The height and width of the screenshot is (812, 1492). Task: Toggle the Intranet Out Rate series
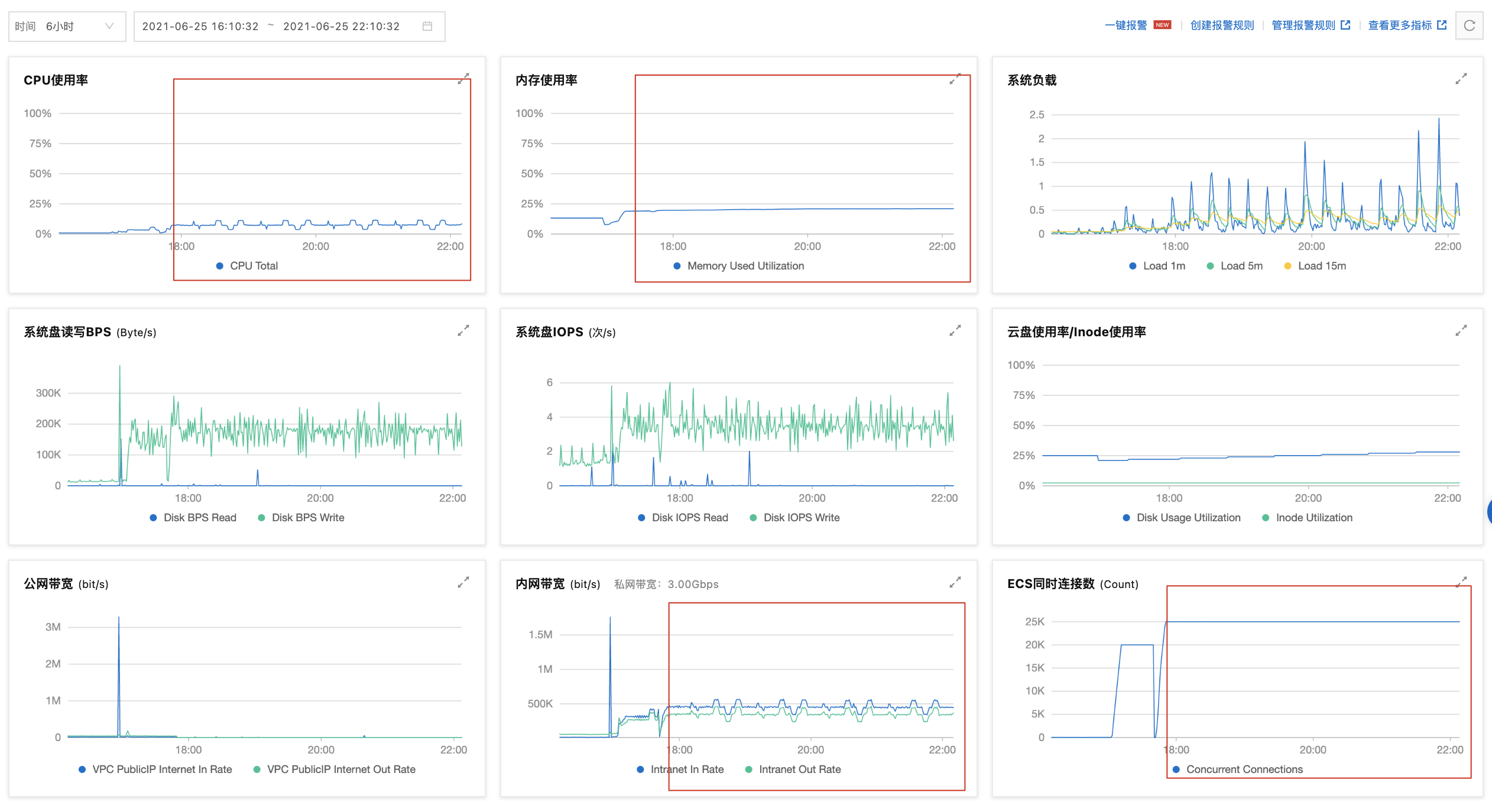point(793,769)
